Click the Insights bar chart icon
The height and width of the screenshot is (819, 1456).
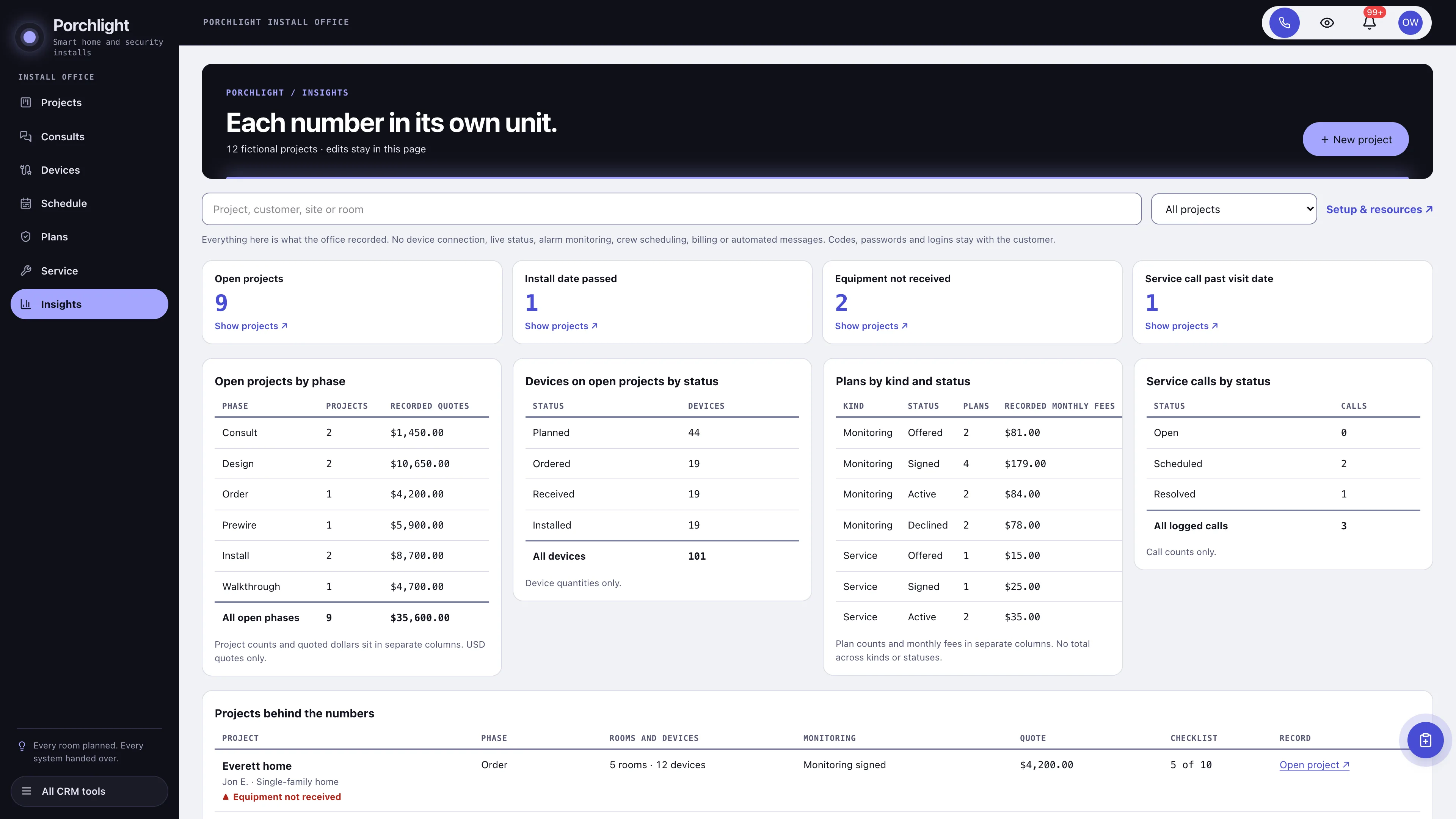(x=25, y=304)
